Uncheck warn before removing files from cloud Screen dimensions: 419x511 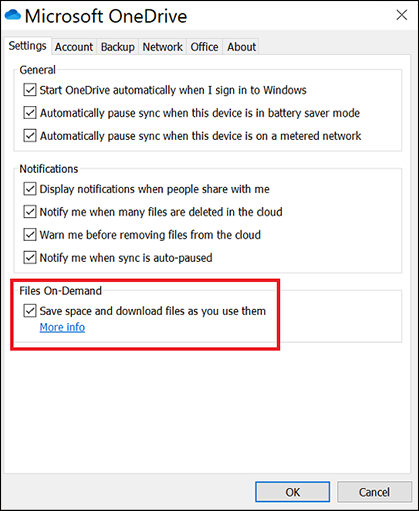[30, 235]
